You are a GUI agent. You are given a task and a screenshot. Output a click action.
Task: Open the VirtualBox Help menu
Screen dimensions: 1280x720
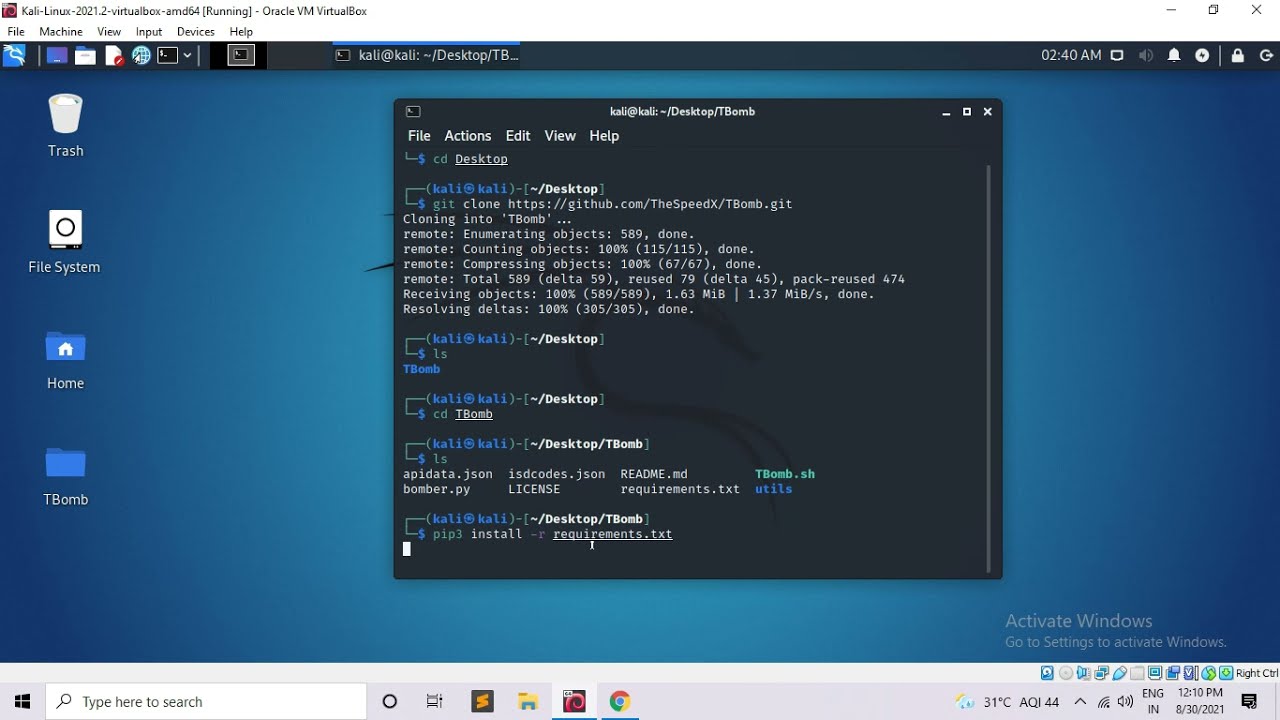pyautogui.click(x=241, y=32)
